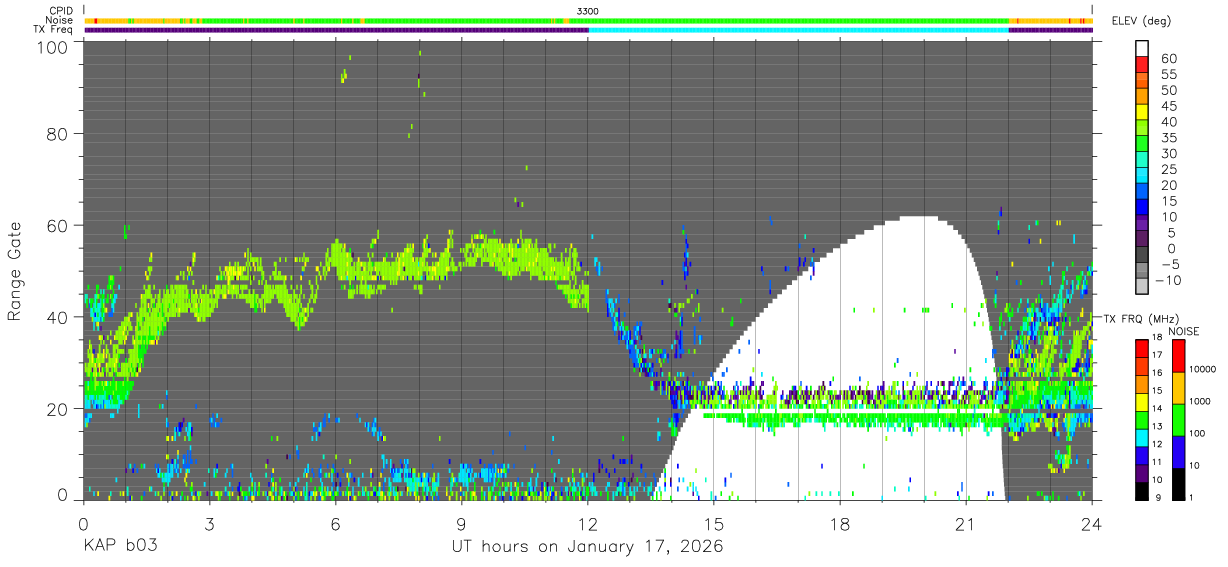
Task: Click the lightest gray -10 degree swatch
Action: [1142, 286]
